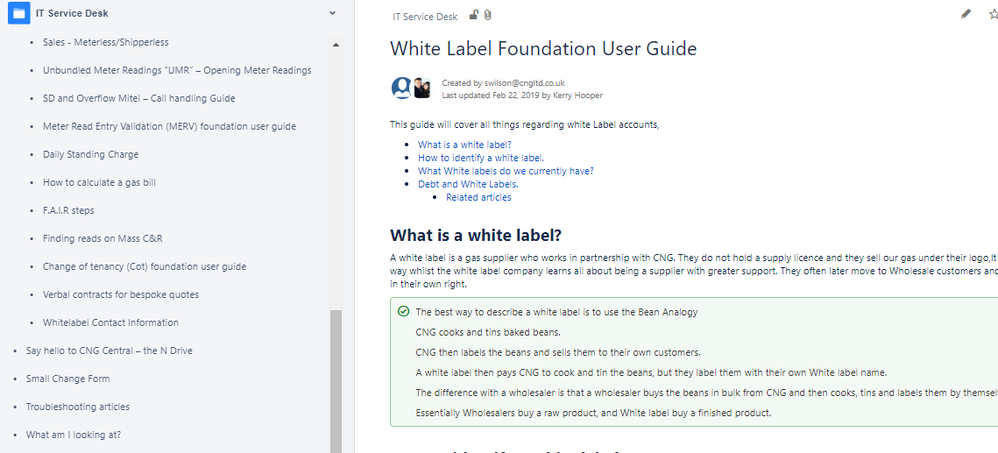Open Unbundled Meter Readings UMR page
The image size is (998, 453).
coord(177,70)
